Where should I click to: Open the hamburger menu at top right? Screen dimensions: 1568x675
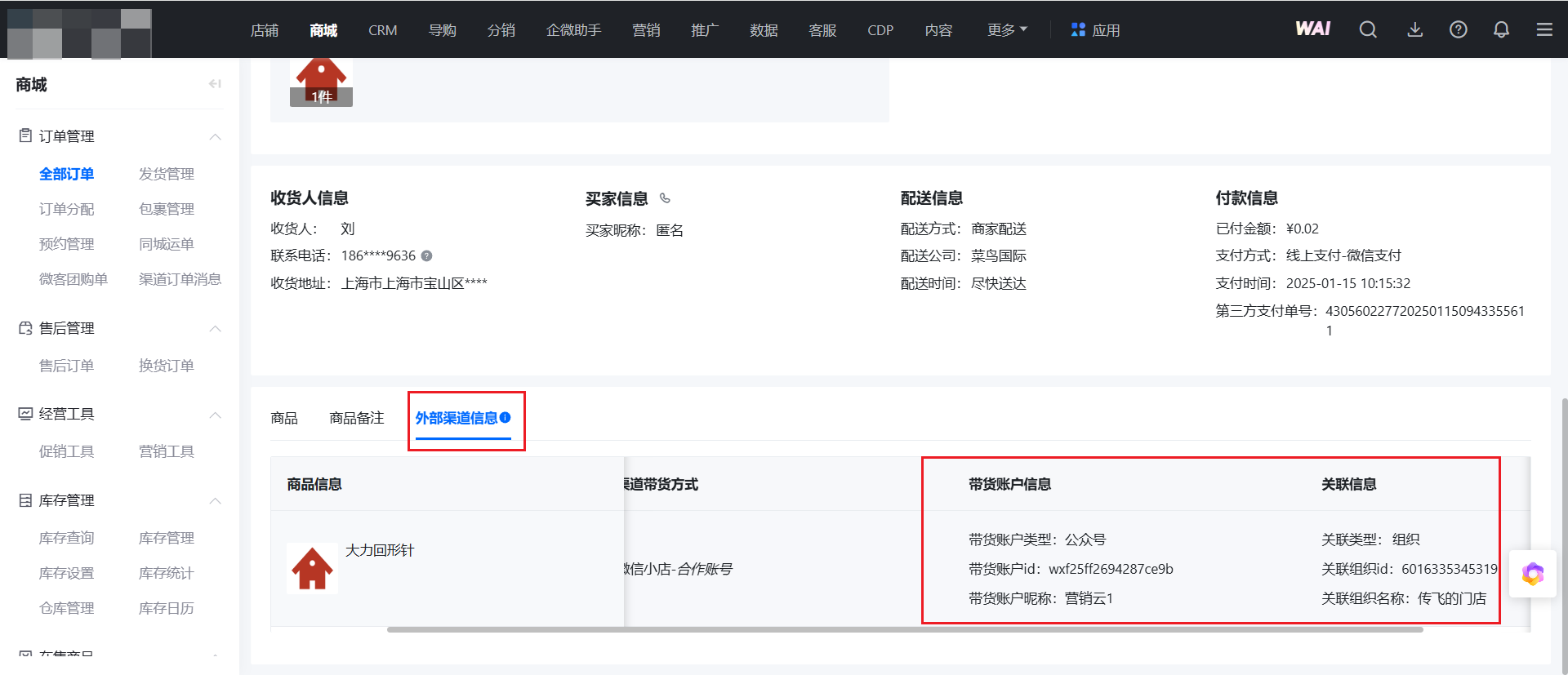[1544, 30]
